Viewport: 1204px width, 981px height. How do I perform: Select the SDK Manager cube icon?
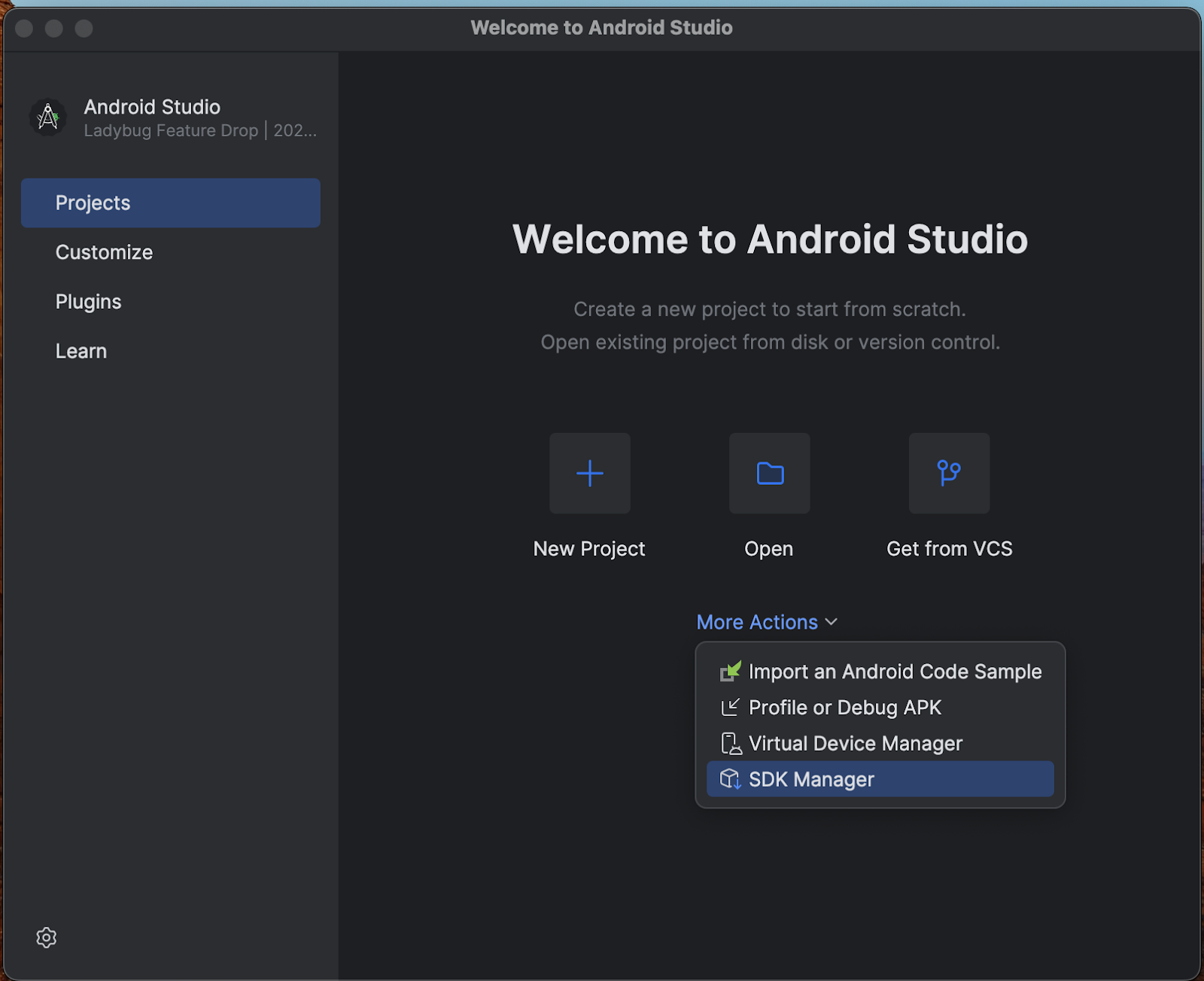730,779
